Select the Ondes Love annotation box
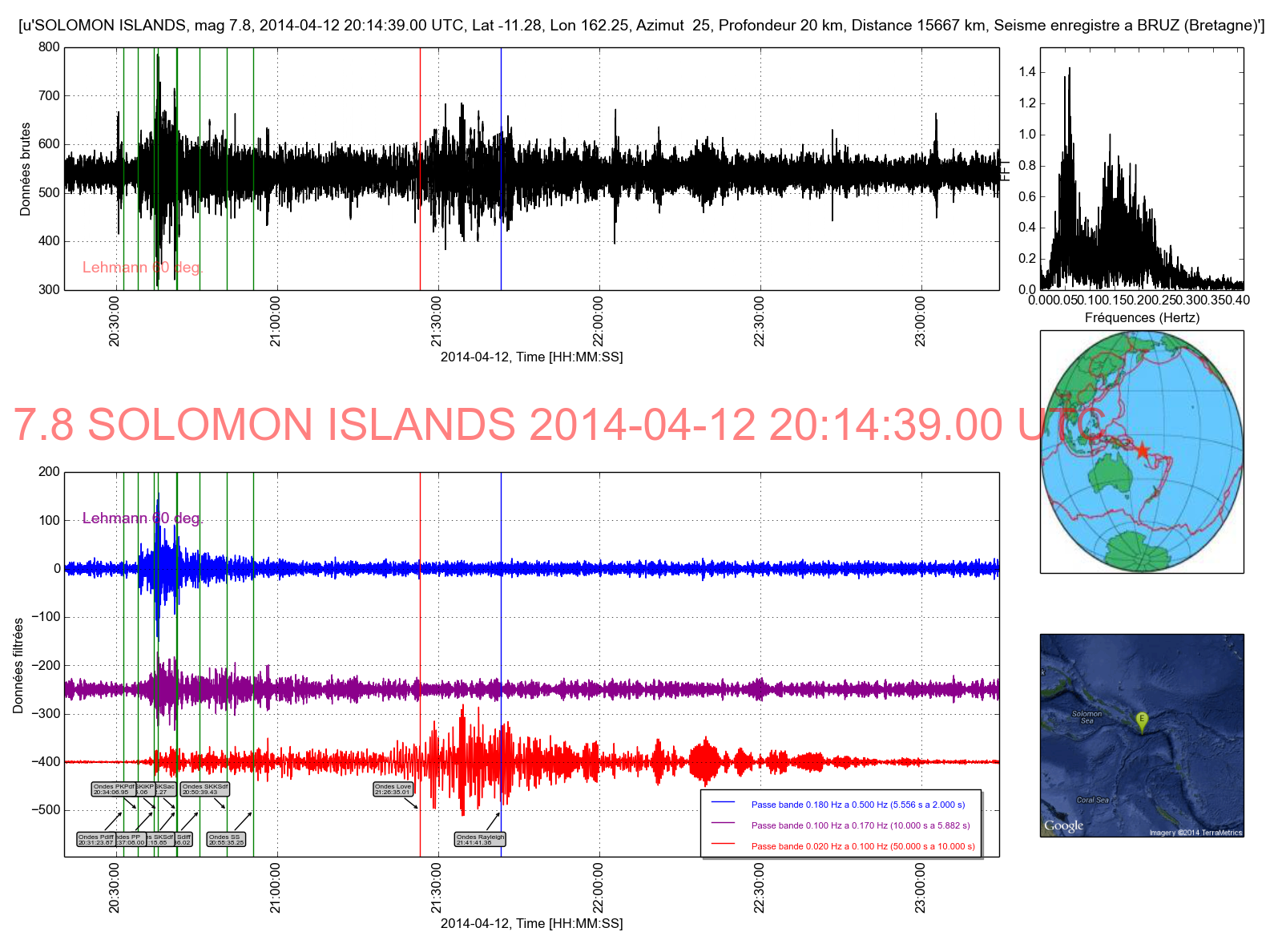This screenshot has width=1282, height=952. point(393,789)
